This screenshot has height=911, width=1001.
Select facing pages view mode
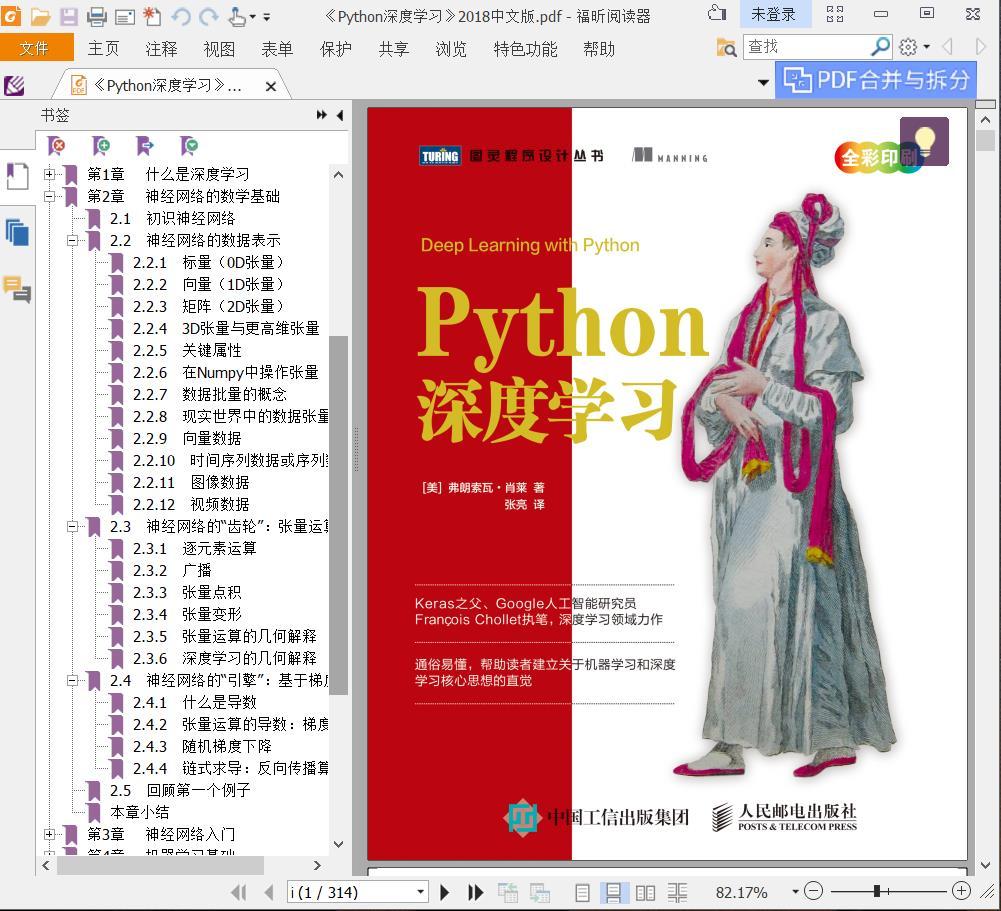(645, 892)
